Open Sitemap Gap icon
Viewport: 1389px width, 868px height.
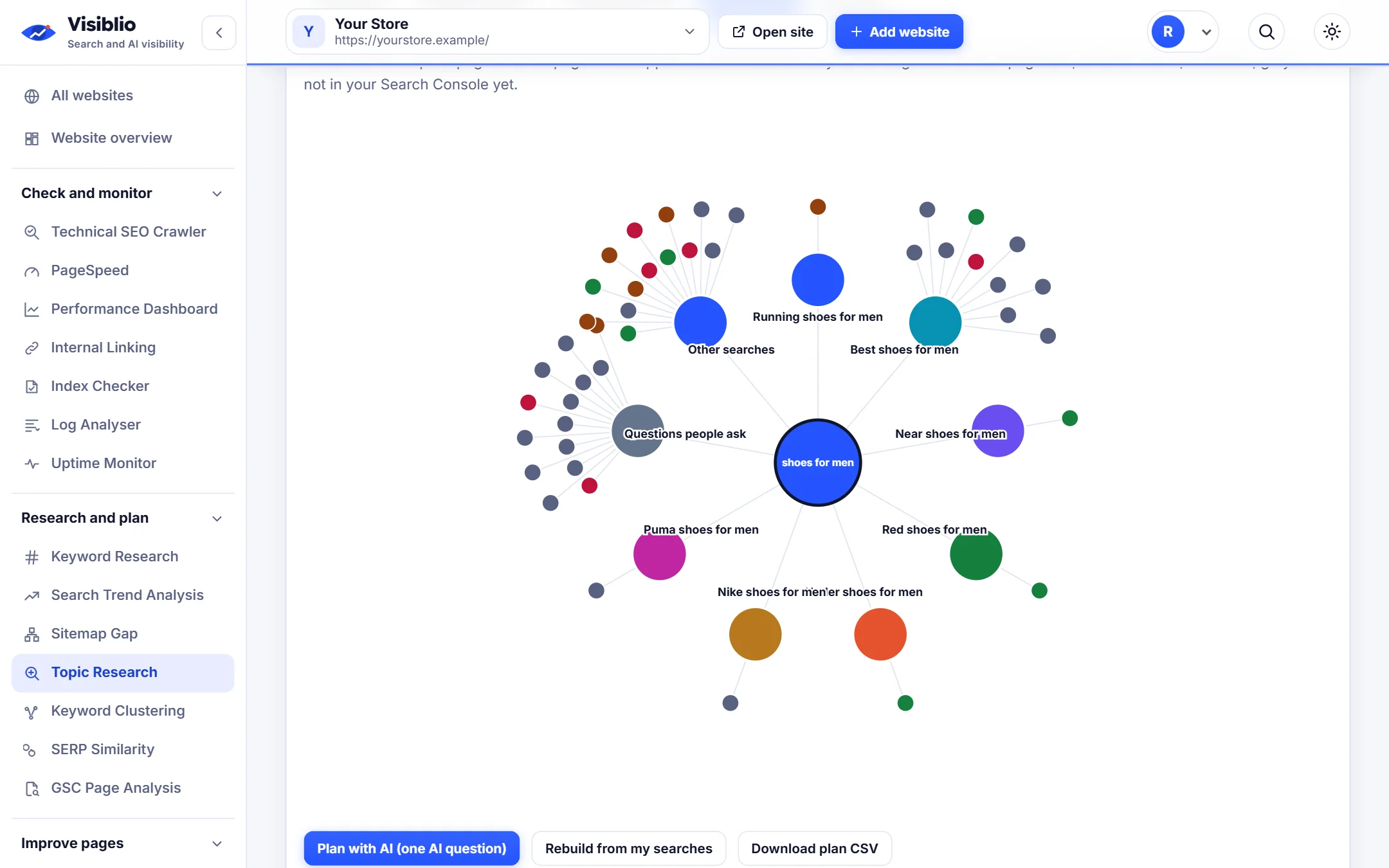(x=32, y=635)
